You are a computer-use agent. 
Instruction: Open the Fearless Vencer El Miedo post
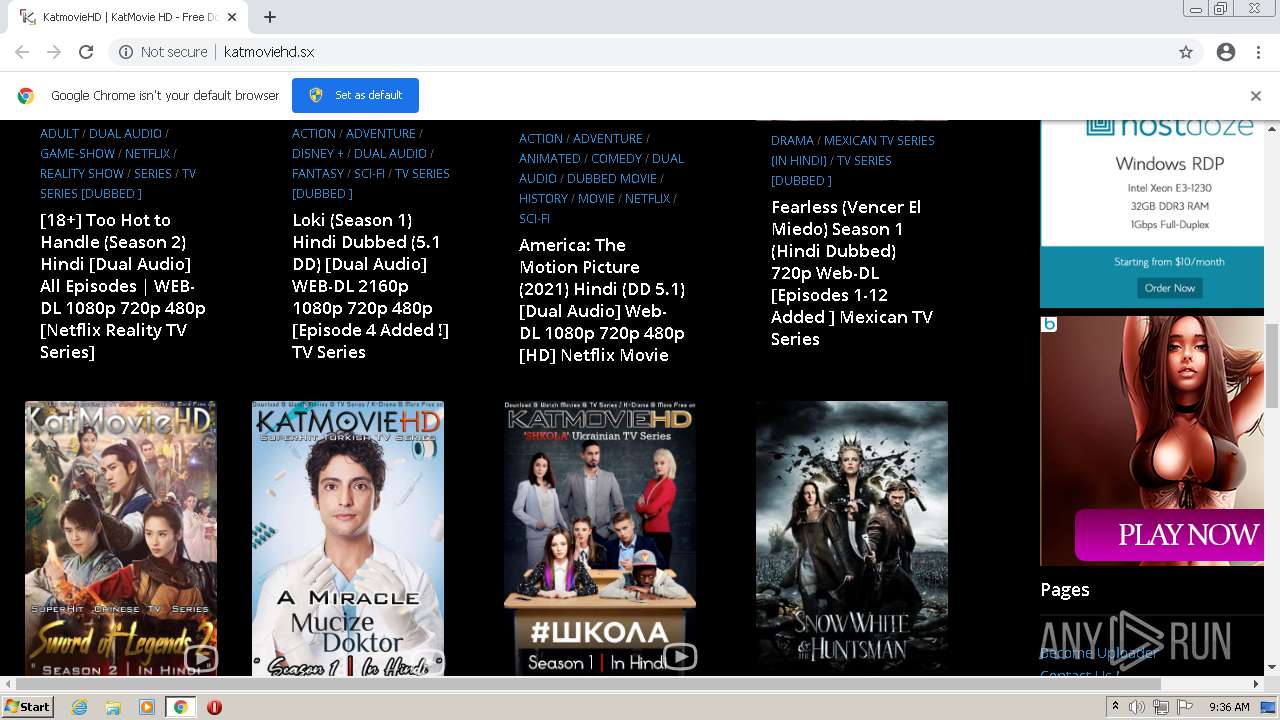tap(852, 273)
